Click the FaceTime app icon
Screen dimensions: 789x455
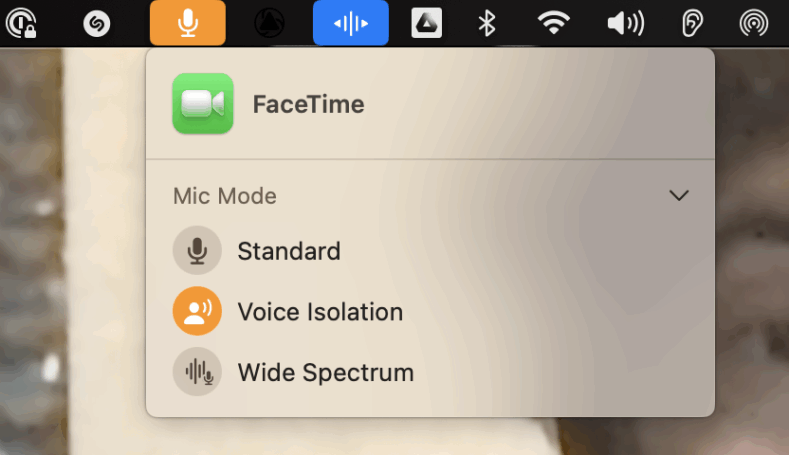point(203,104)
